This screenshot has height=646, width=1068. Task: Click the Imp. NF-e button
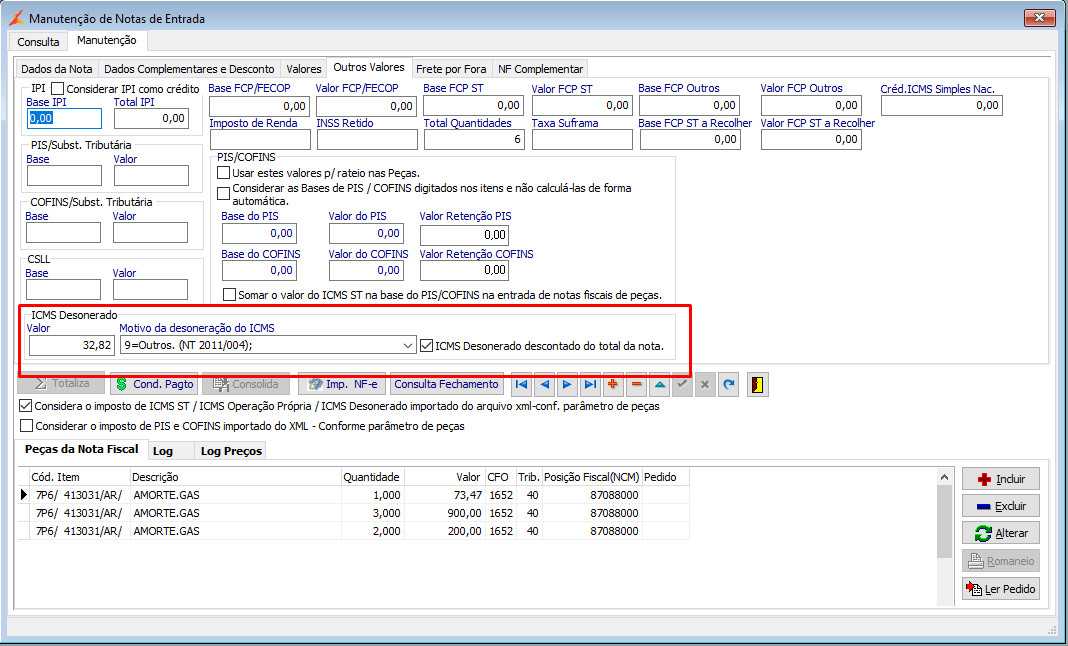pos(342,384)
